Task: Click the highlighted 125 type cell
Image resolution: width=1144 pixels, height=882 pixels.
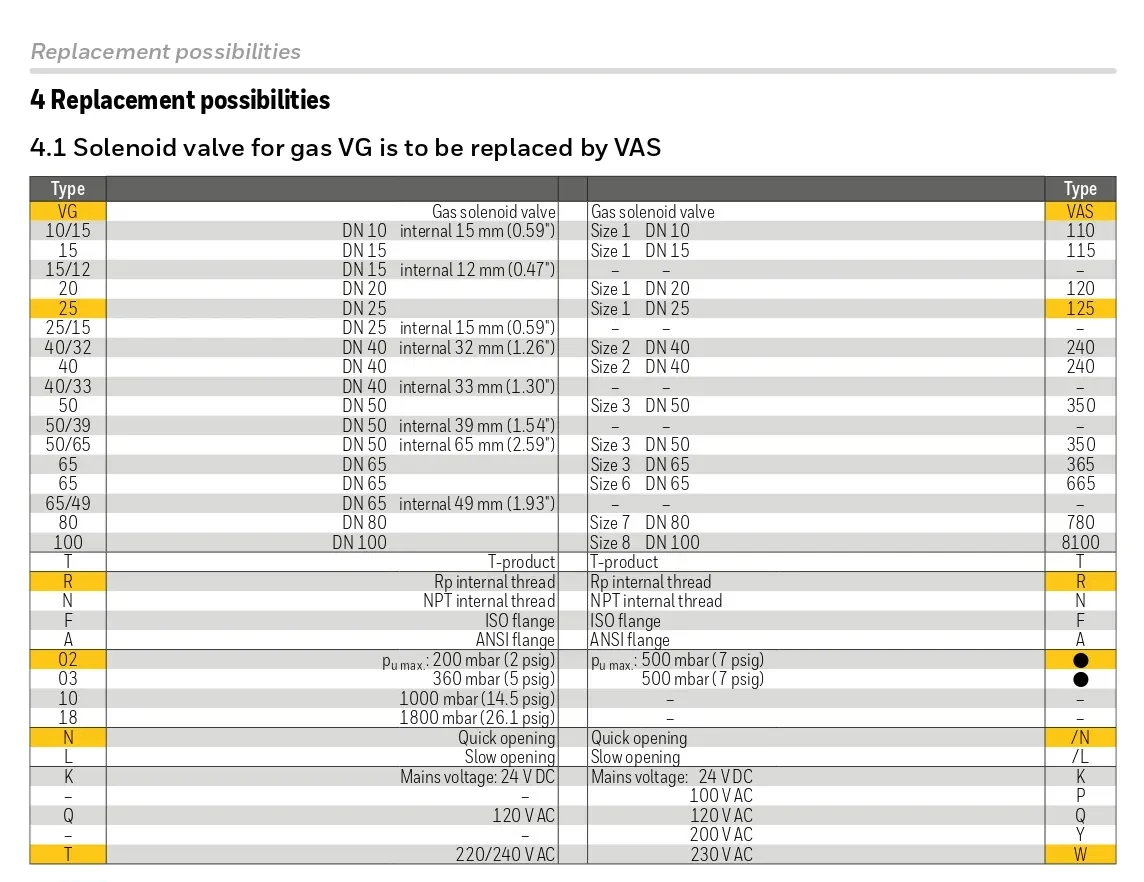Action: point(1080,309)
